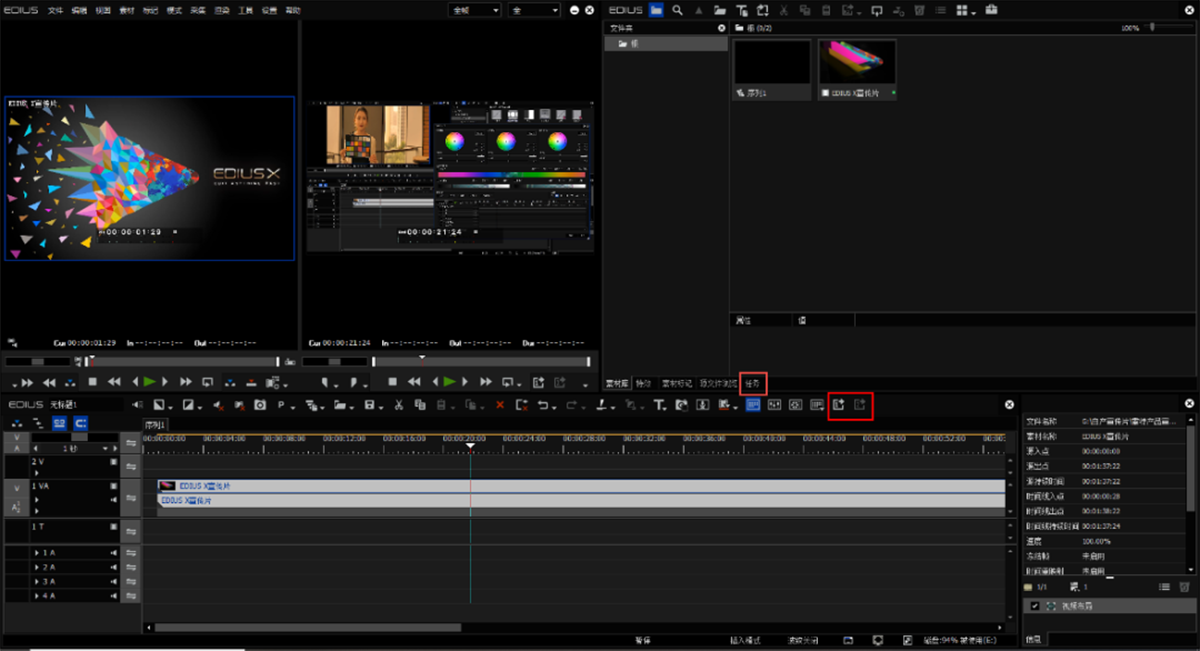Adjust the bin thumbnail zoom slider at 100%
Image resolution: width=1200 pixels, height=651 pixels.
coord(1152,28)
